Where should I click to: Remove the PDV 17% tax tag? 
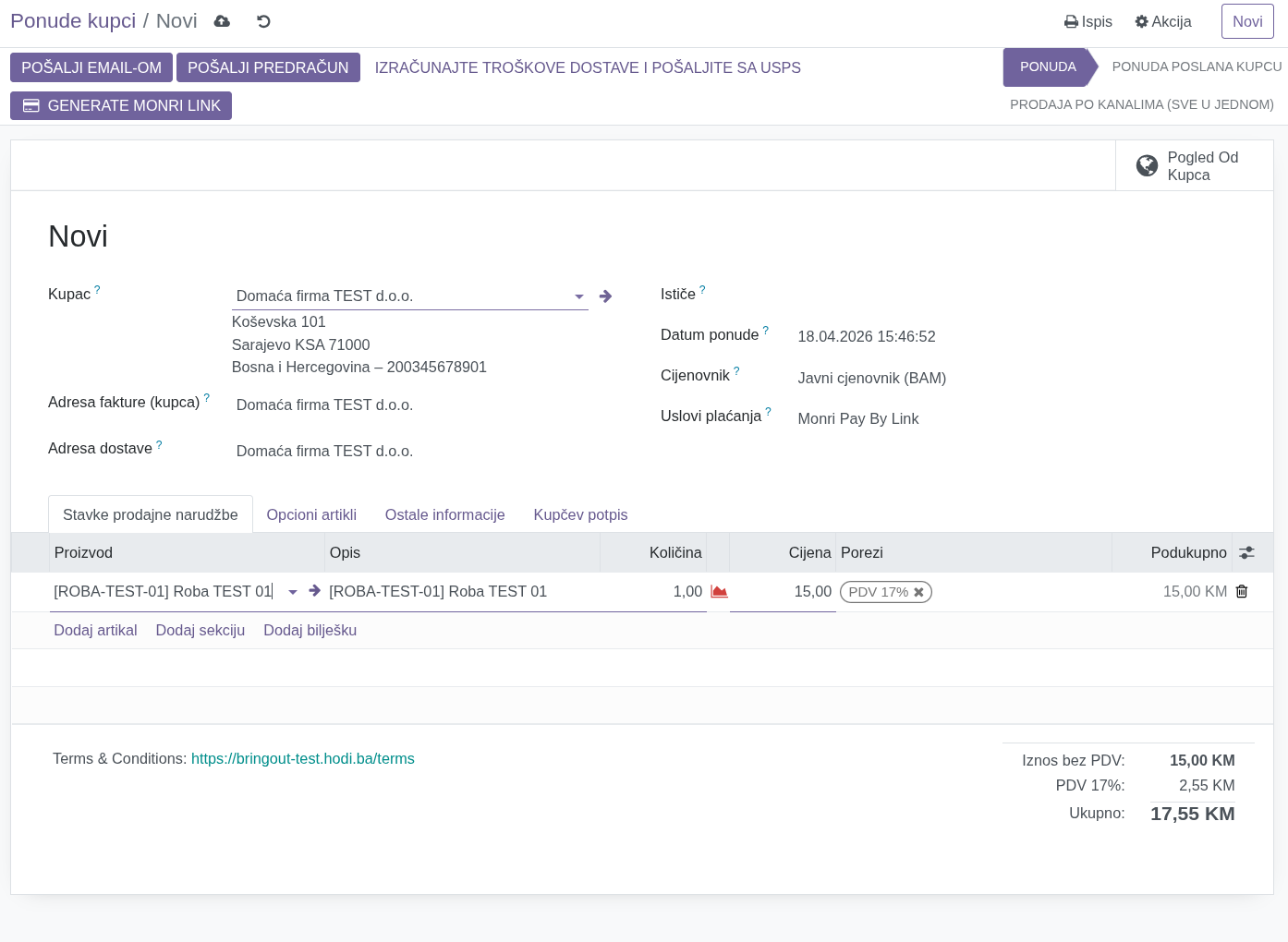click(x=918, y=593)
